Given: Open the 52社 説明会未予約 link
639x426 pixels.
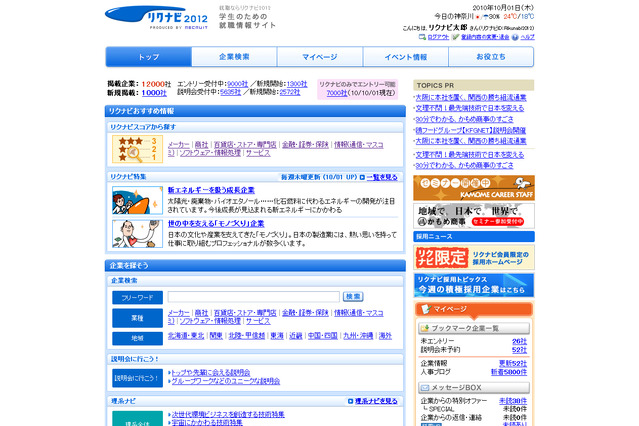Looking at the screenshot, I should tap(519, 350).
